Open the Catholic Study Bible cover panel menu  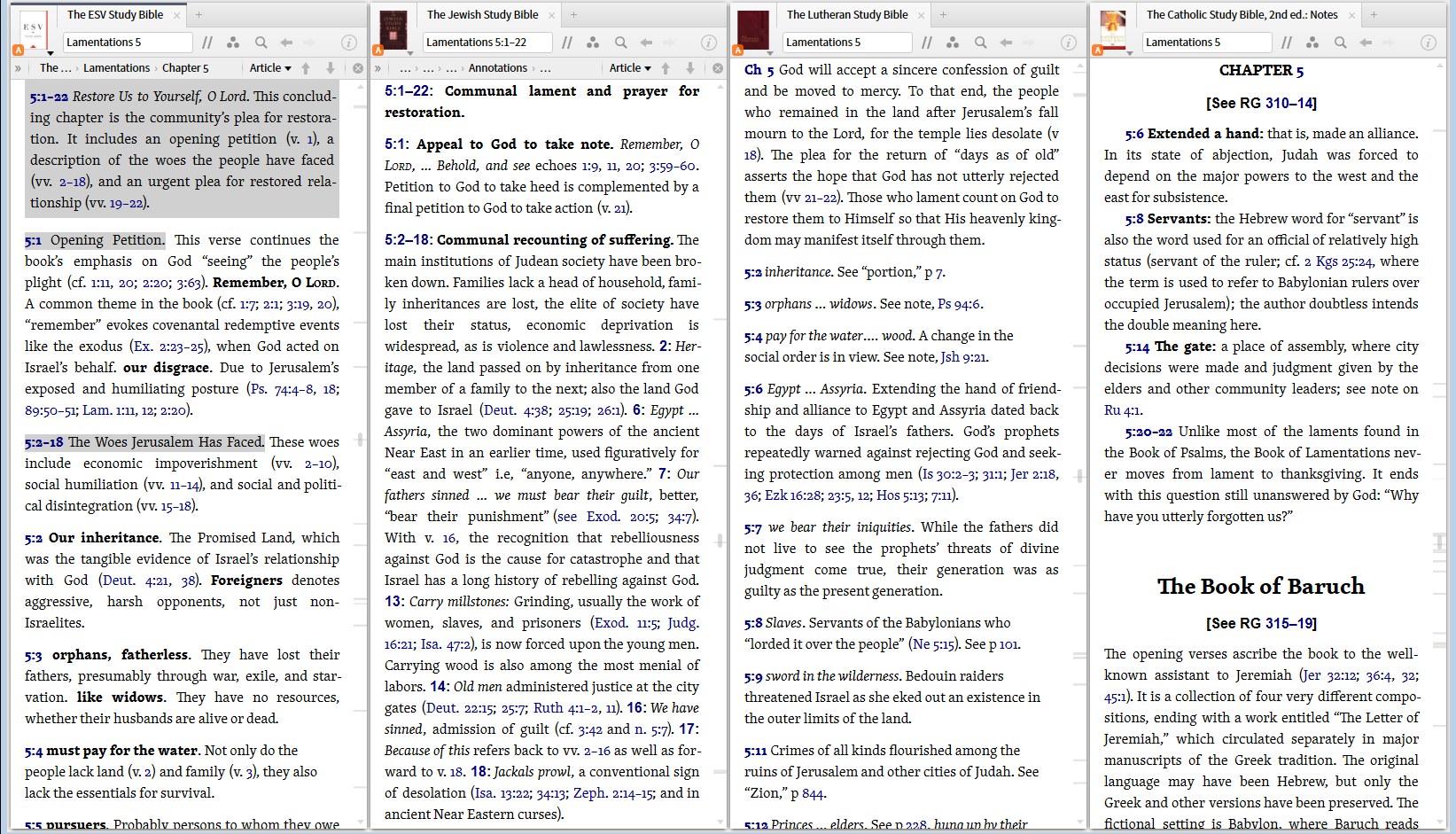1112,32
